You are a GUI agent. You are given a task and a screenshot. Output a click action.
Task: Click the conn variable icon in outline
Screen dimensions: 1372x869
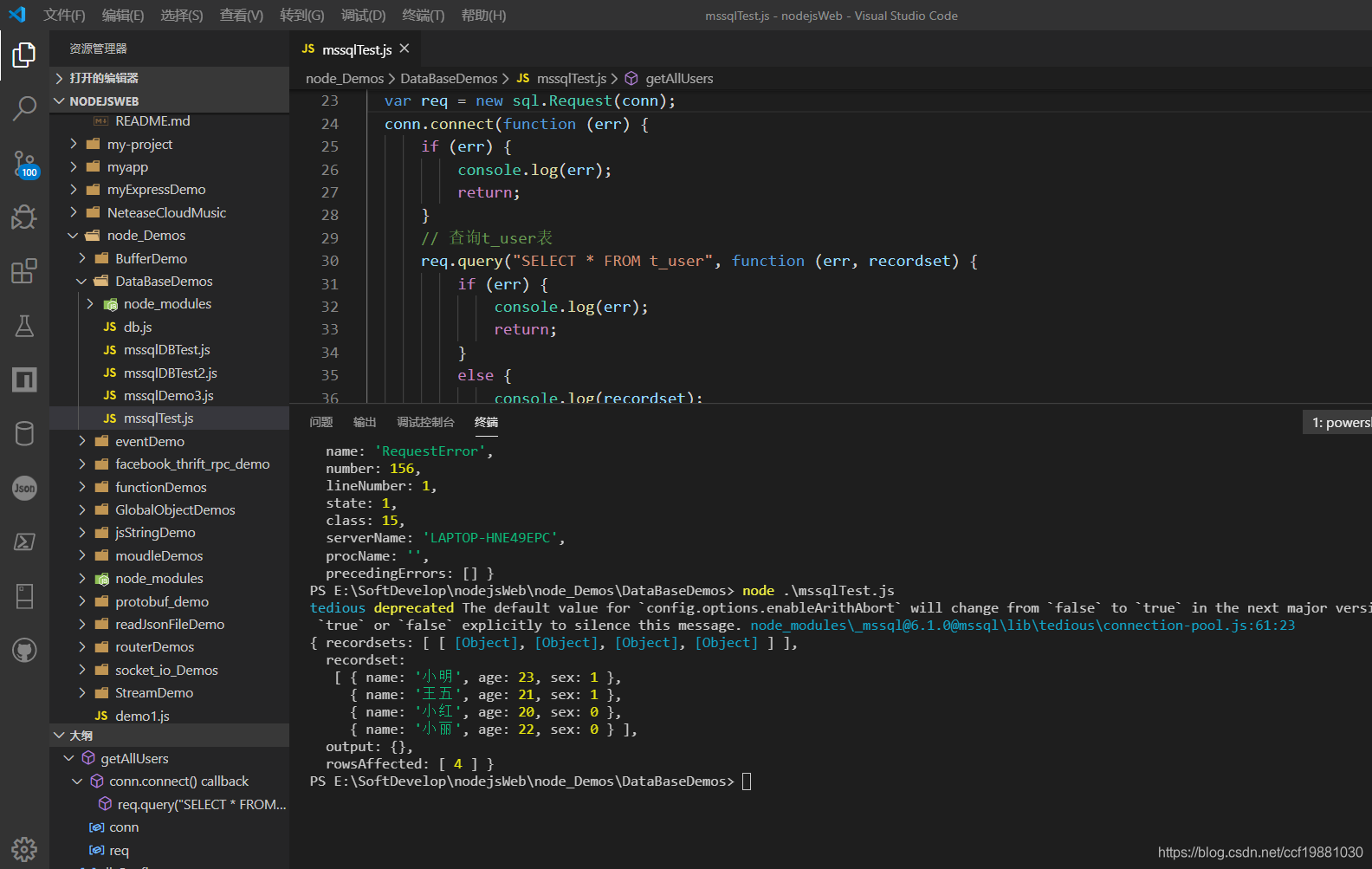[97, 827]
